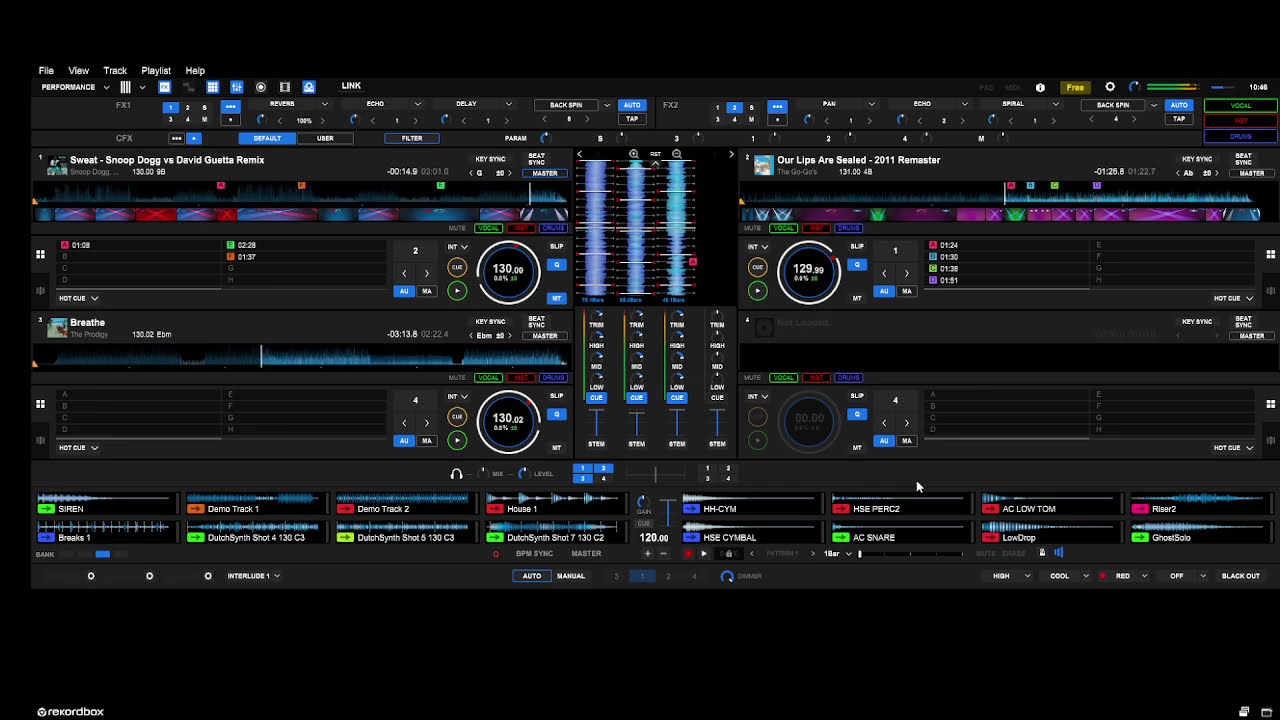
Task: Open the DELAY effect dropdown in FX1
Action: click(508, 104)
